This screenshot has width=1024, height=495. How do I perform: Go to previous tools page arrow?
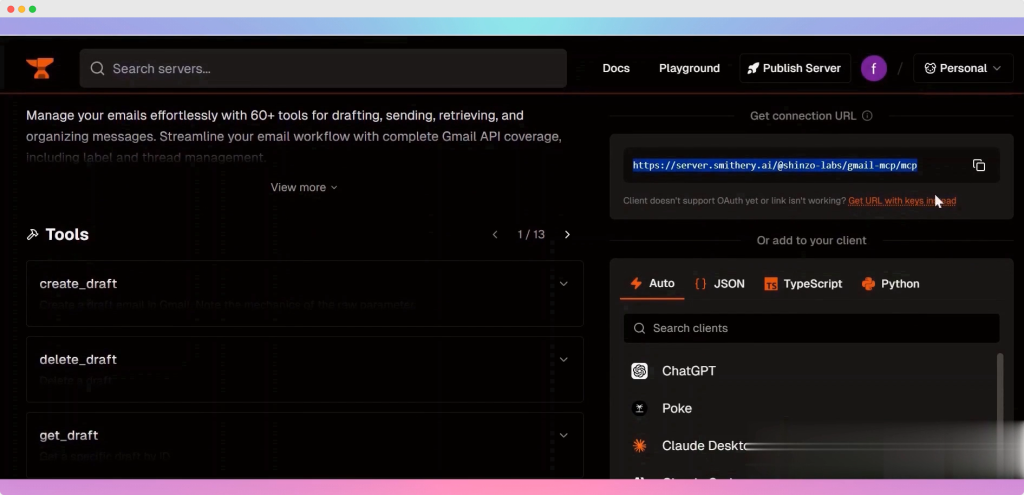click(x=495, y=235)
